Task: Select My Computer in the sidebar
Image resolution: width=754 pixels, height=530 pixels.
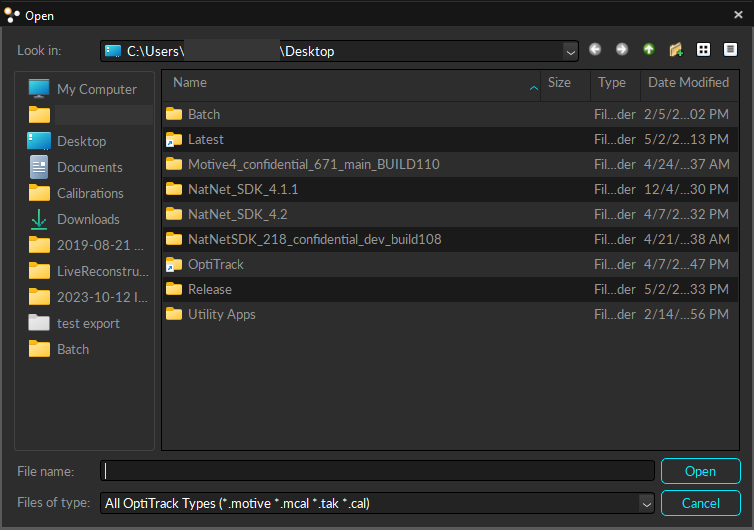Action: [x=96, y=89]
